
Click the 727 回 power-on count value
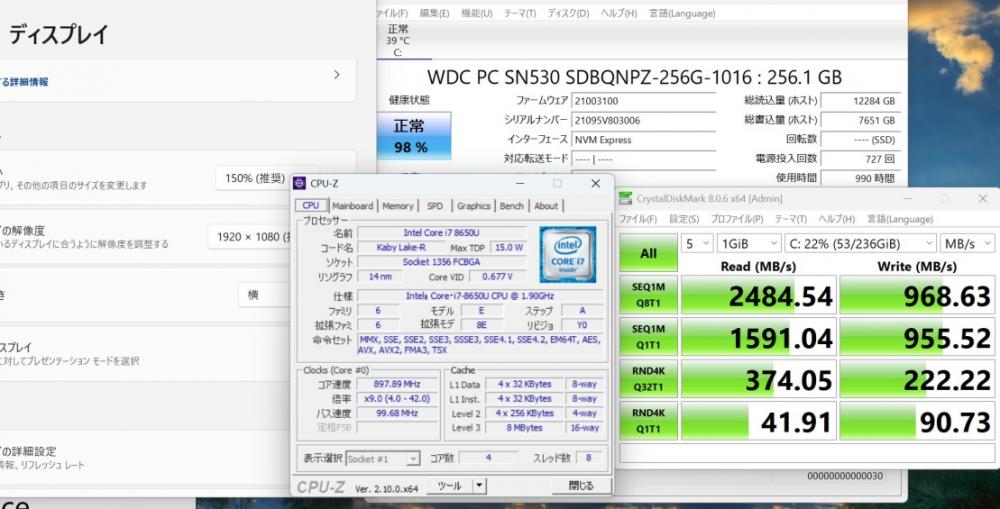tap(860, 159)
